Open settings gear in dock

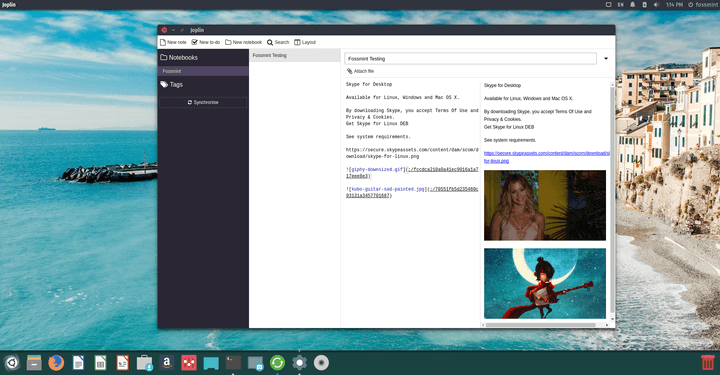pos(299,363)
